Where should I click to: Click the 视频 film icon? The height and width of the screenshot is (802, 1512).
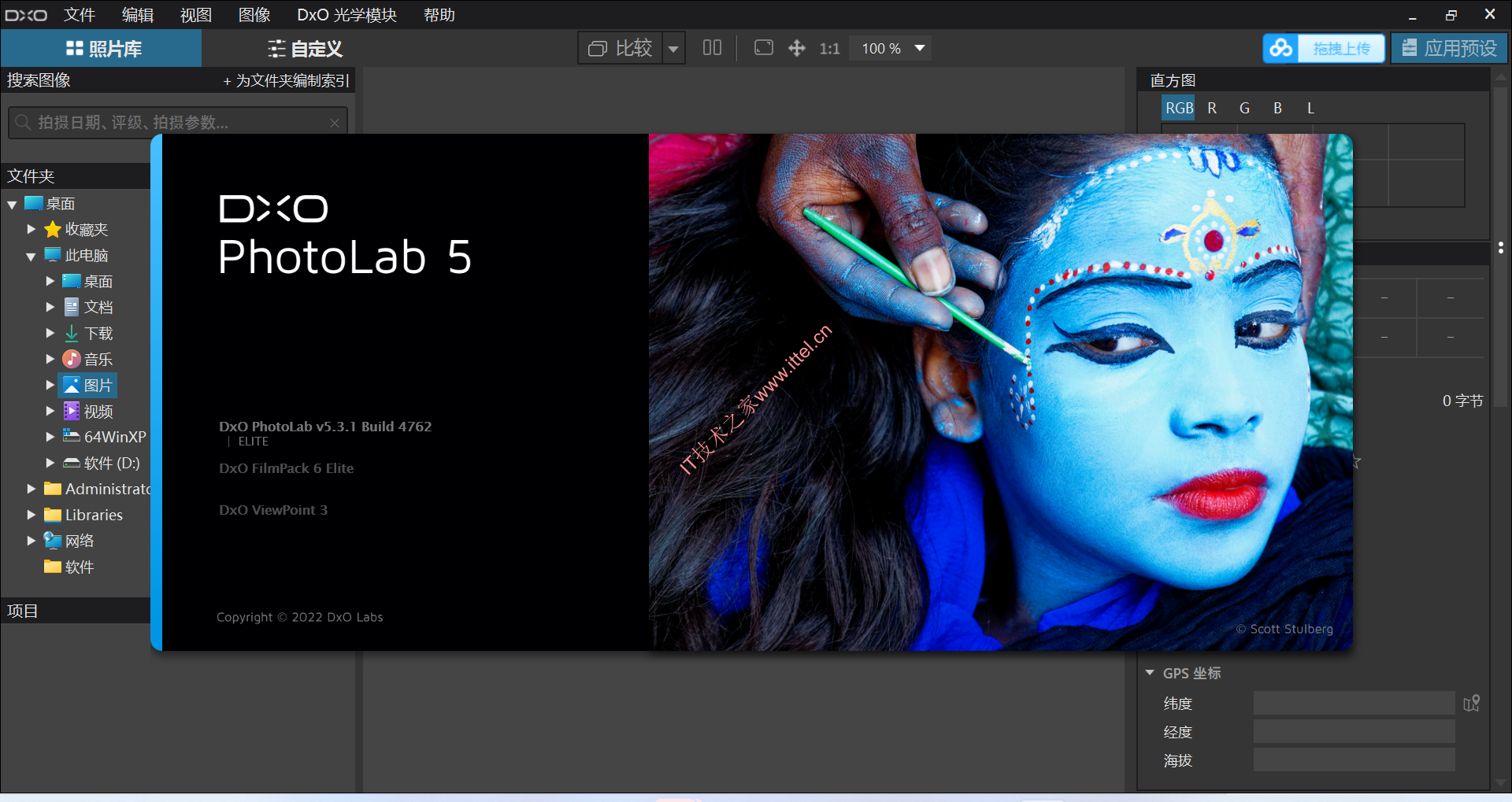click(x=72, y=411)
